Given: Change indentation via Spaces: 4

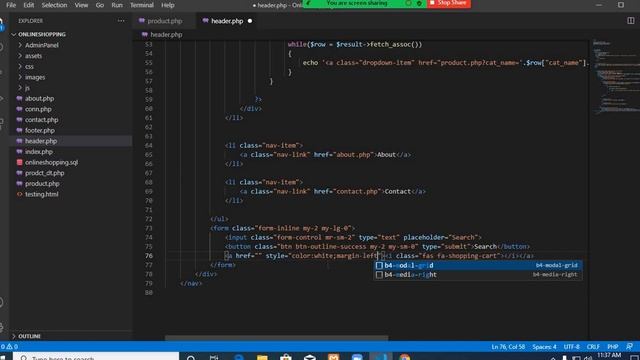Looking at the screenshot, I should [544, 347].
